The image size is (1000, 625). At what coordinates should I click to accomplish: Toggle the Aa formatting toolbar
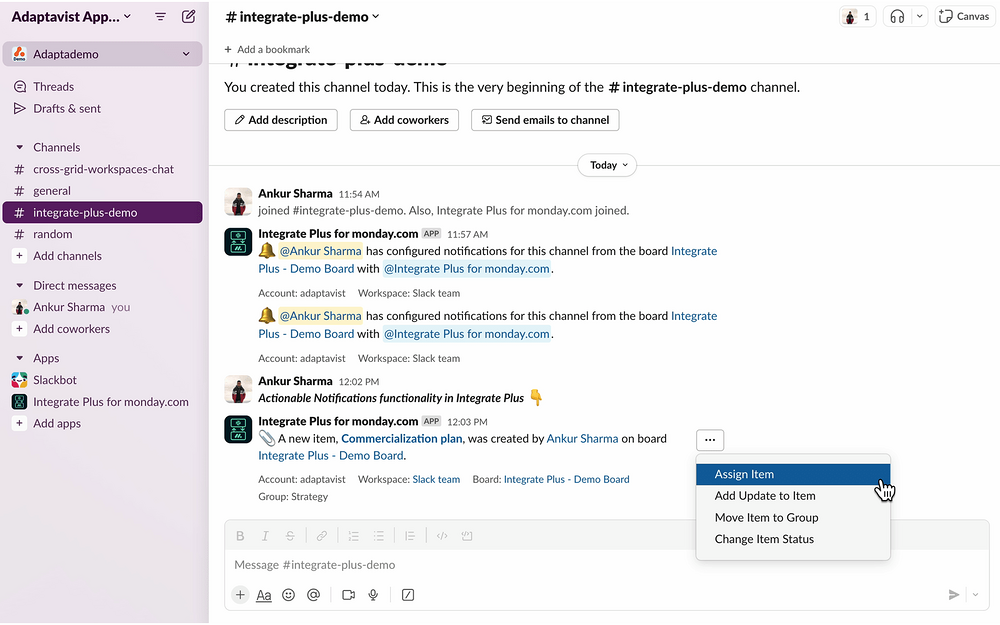pos(263,595)
